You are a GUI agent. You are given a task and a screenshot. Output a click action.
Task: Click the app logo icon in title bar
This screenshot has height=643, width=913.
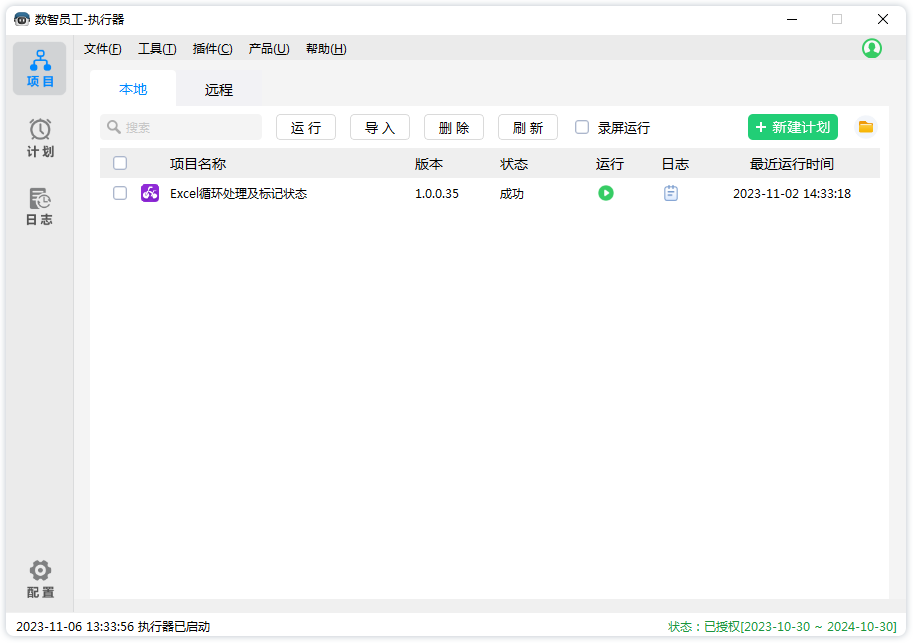pyautogui.click(x=22, y=19)
